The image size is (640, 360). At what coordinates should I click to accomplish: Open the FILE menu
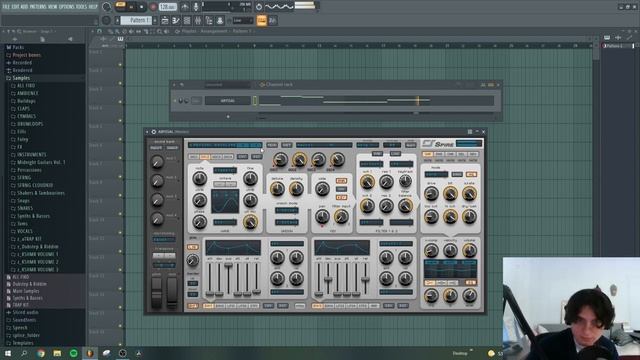tap(6, 7)
